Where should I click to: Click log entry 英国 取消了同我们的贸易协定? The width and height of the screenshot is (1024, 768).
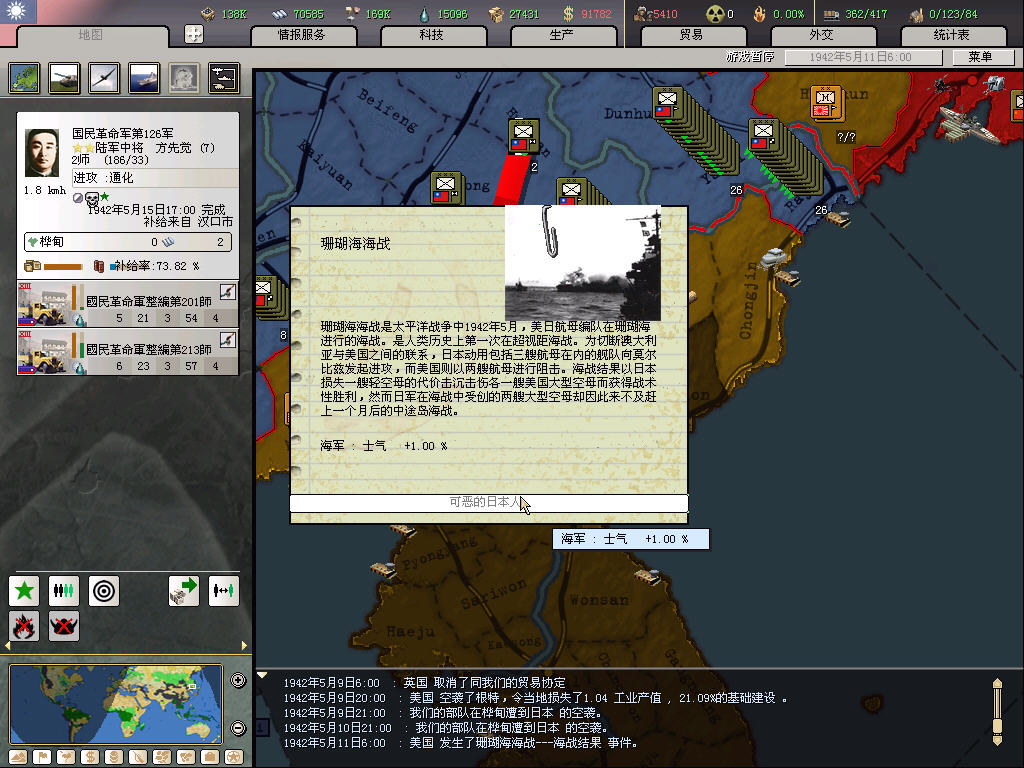tap(424, 683)
